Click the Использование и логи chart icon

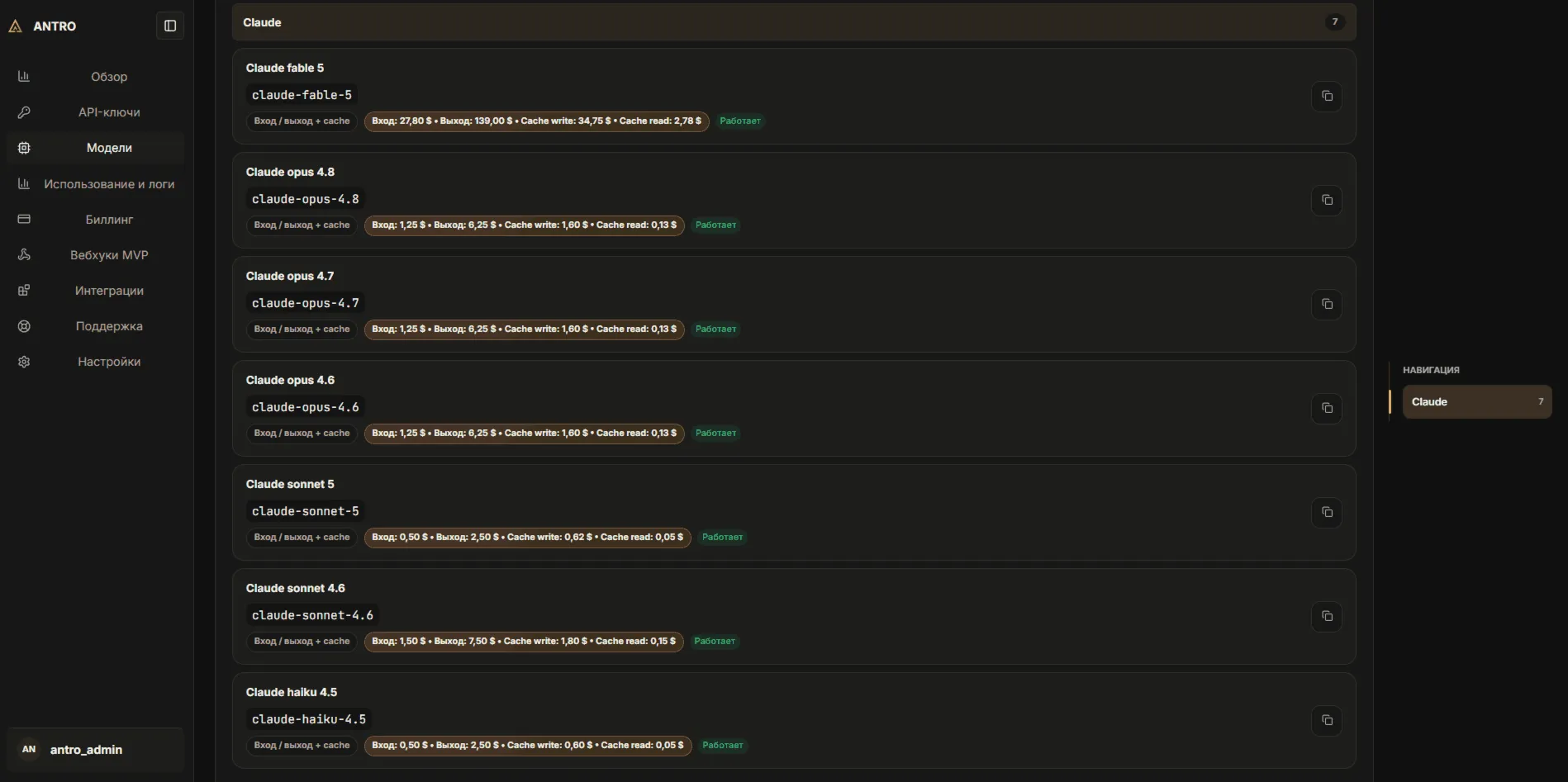(x=24, y=183)
